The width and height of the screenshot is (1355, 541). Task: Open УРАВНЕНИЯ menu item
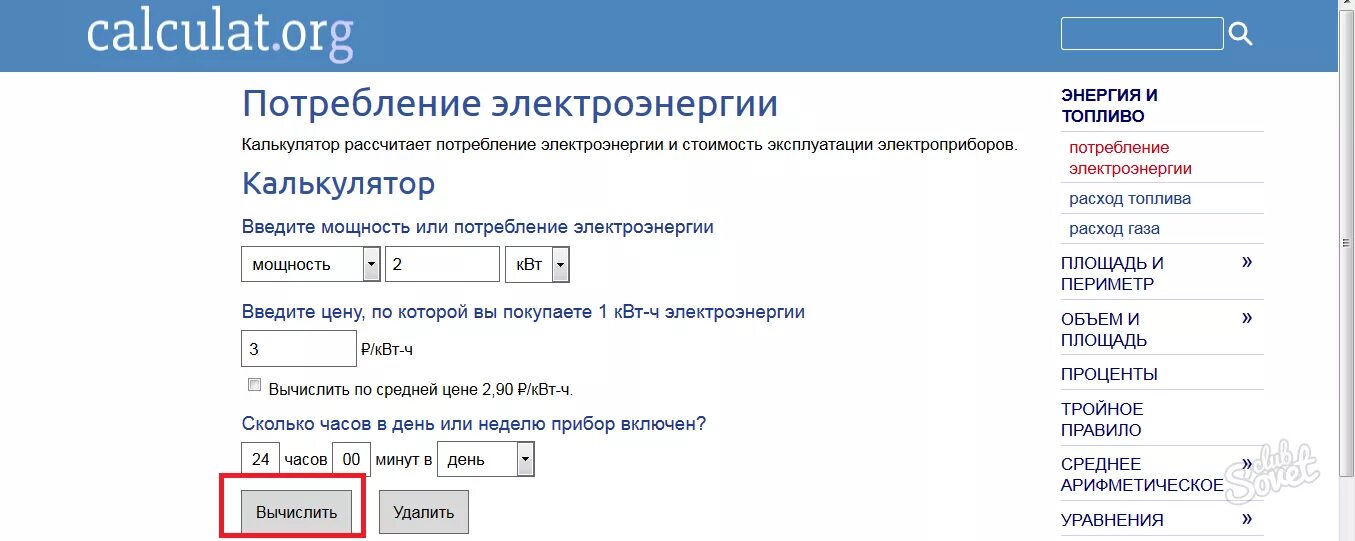tap(1112, 520)
